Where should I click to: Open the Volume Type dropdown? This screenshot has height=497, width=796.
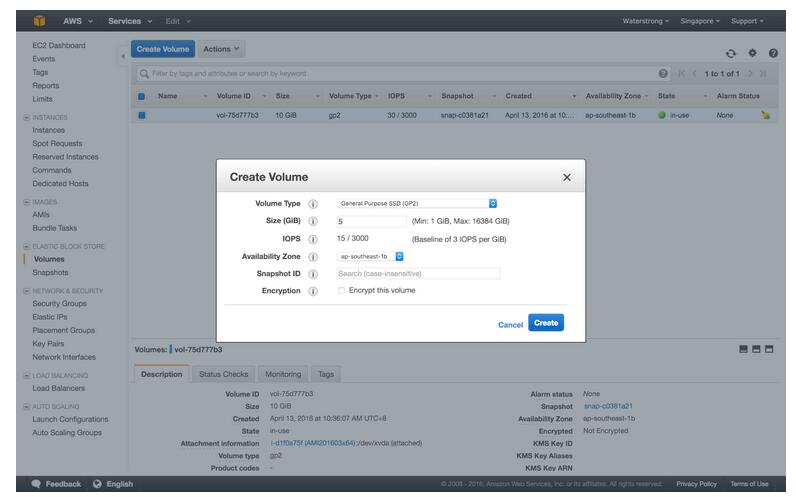tap(417, 204)
